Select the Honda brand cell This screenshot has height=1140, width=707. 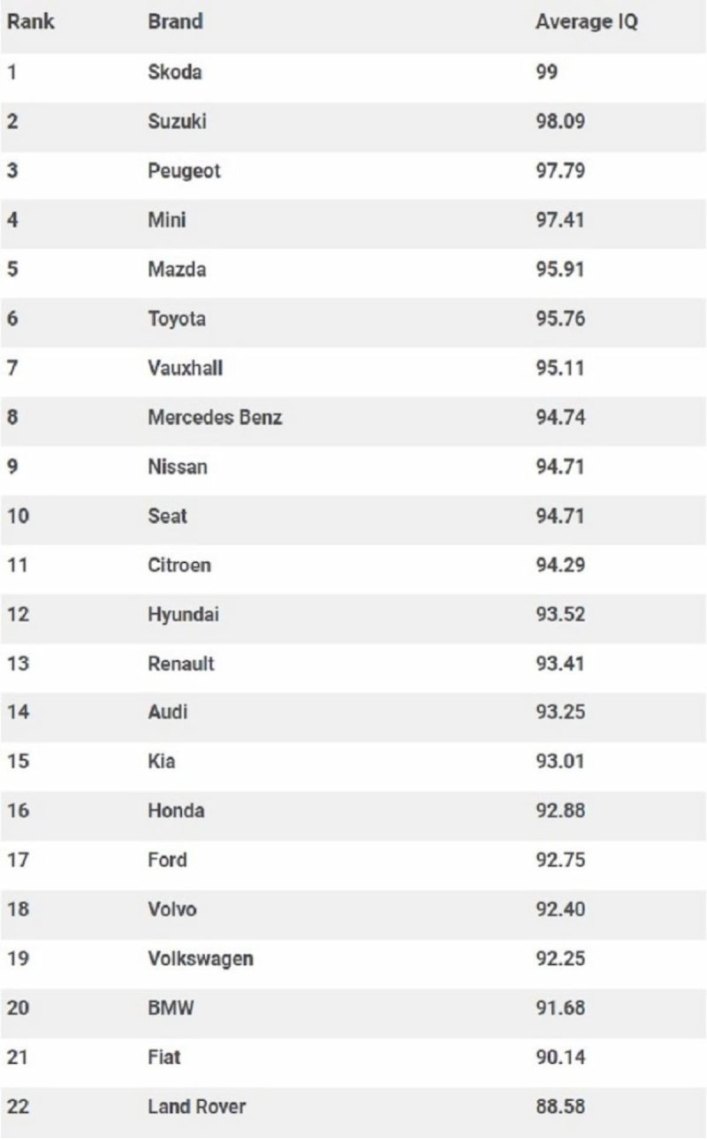(x=176, y=811)
